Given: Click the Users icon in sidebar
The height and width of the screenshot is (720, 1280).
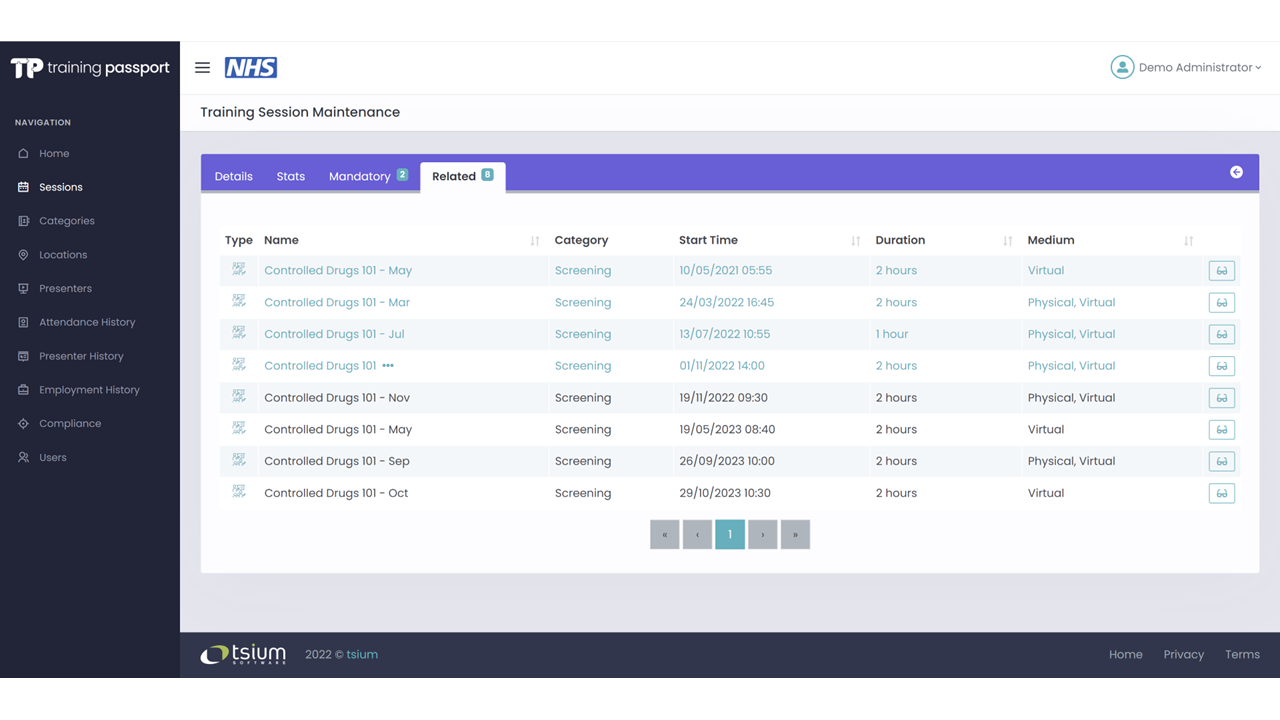Looking at the screenshot, I should click(23, 458).
